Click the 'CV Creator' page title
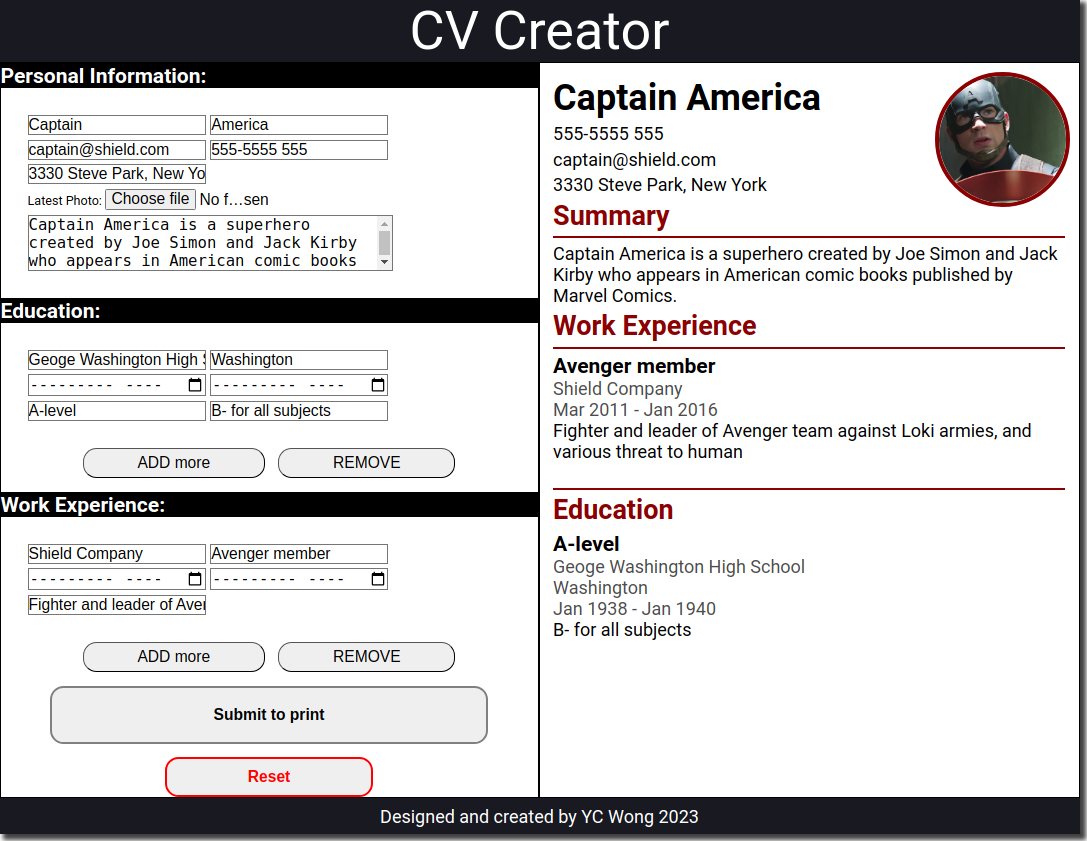Viewport: 1087px width, 841px height. [x=539, y=31]
